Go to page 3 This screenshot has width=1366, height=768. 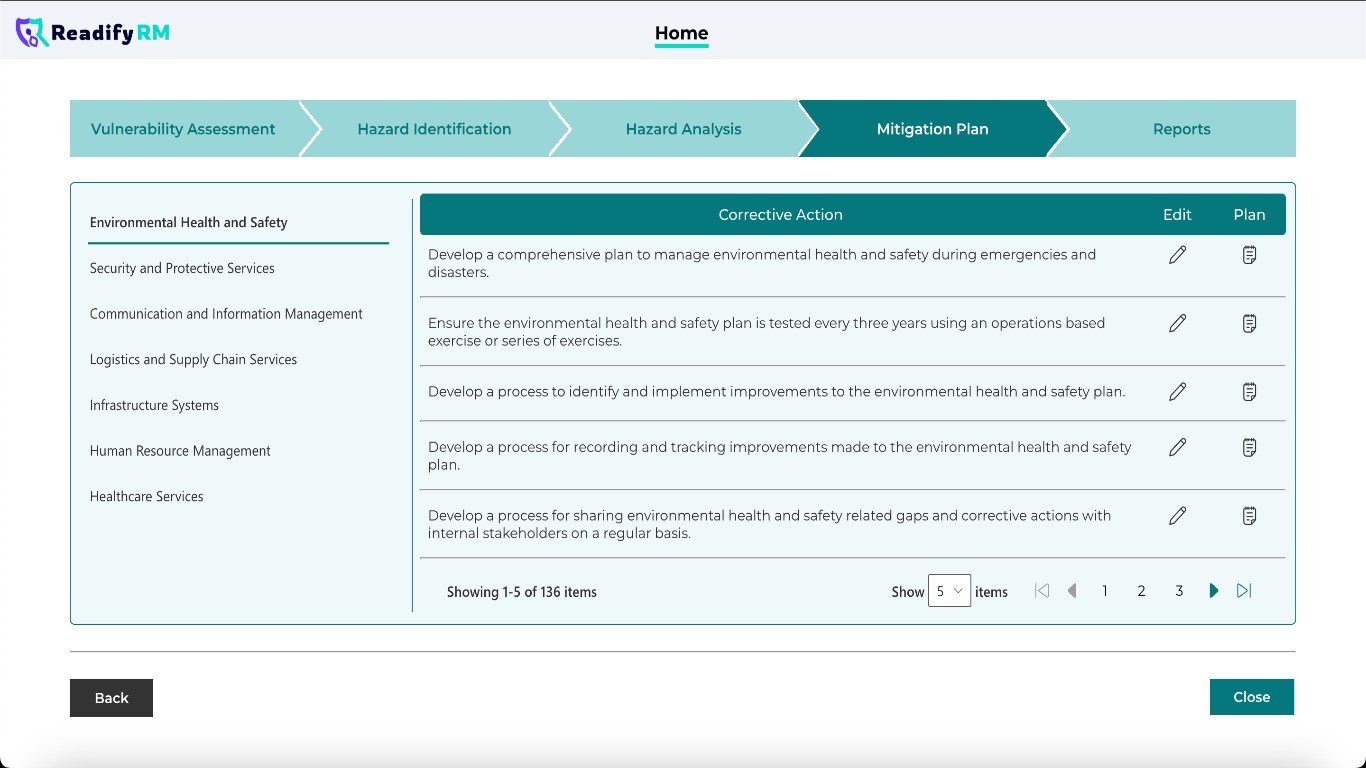pyautogui.click(x=1179, y=591)
